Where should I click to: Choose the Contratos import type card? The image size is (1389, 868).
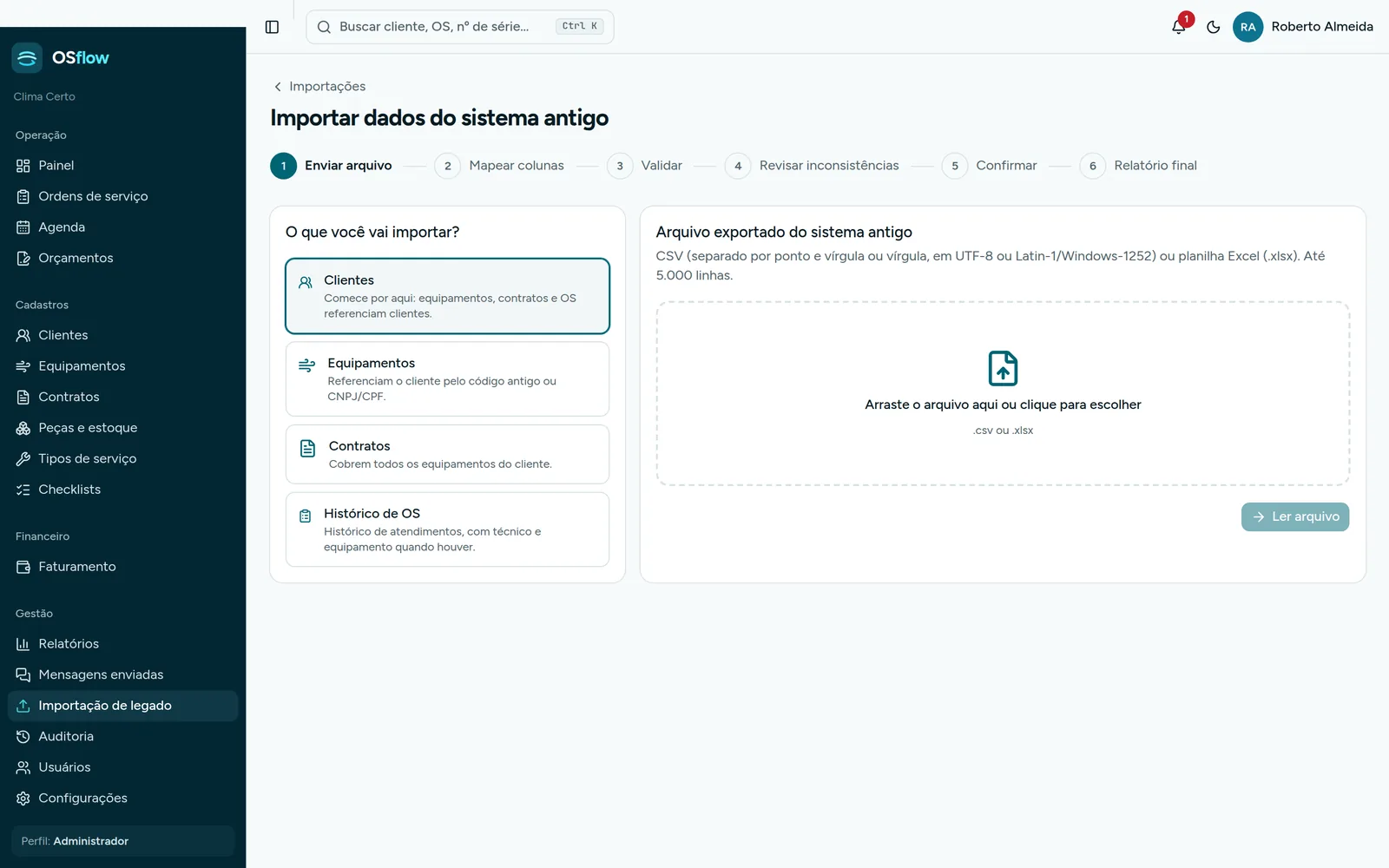[447, 454]
